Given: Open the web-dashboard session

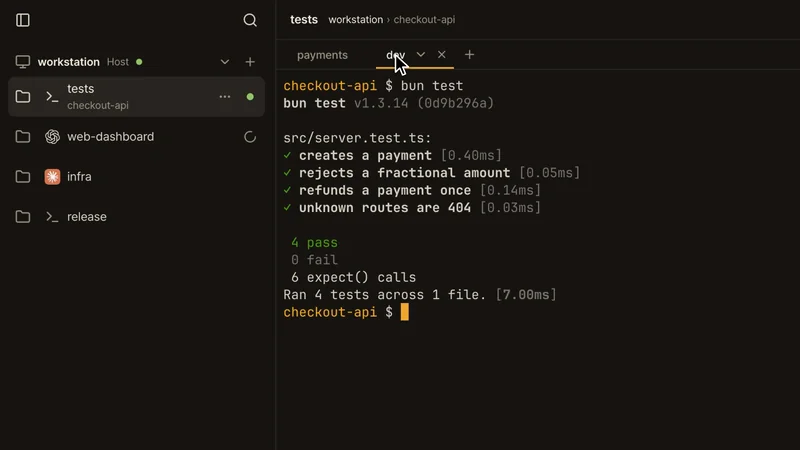Looking at the screenshot, I should (136, 136).
